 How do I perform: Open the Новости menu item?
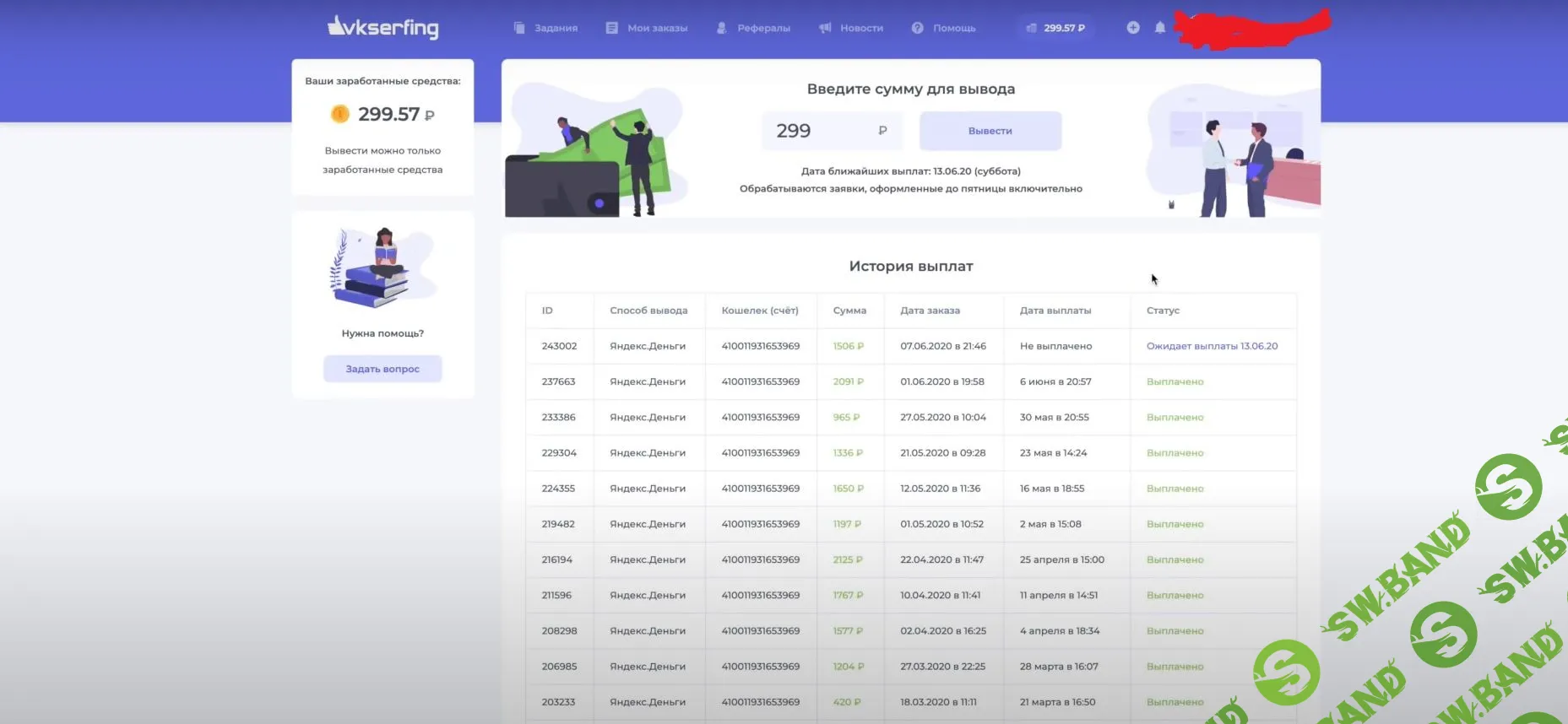coord(851,28)
